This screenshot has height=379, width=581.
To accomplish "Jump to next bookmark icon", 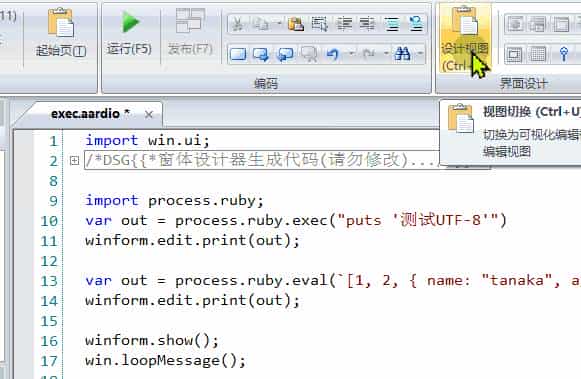I will 261,54.
